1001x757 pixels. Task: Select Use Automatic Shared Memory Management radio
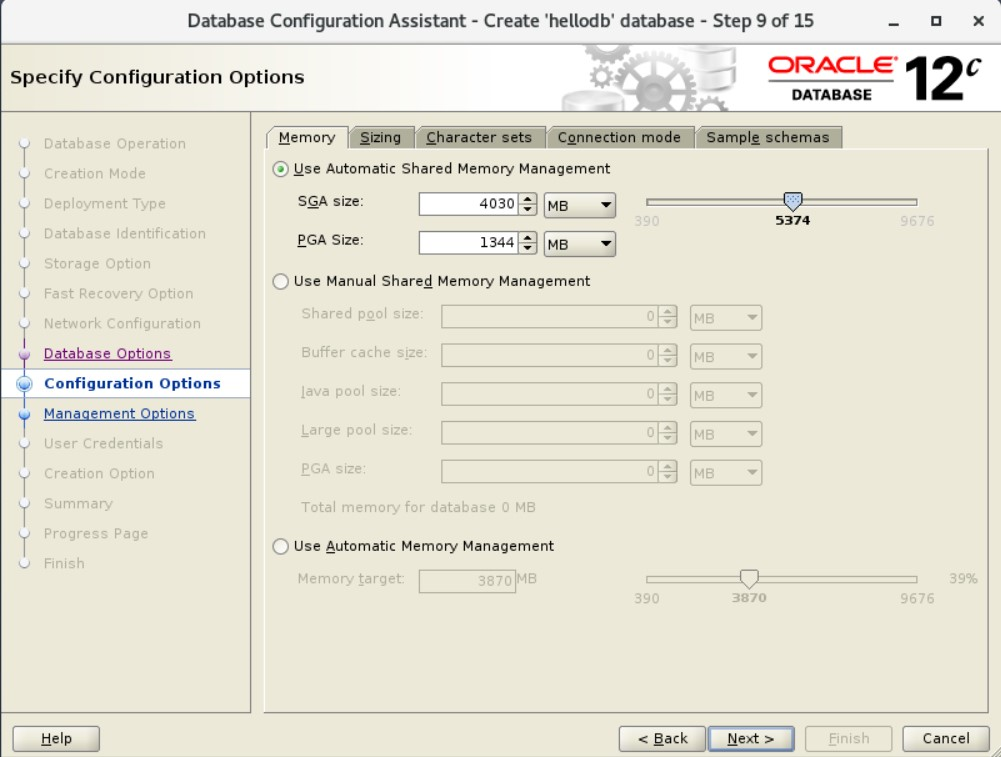click(280, 169)
